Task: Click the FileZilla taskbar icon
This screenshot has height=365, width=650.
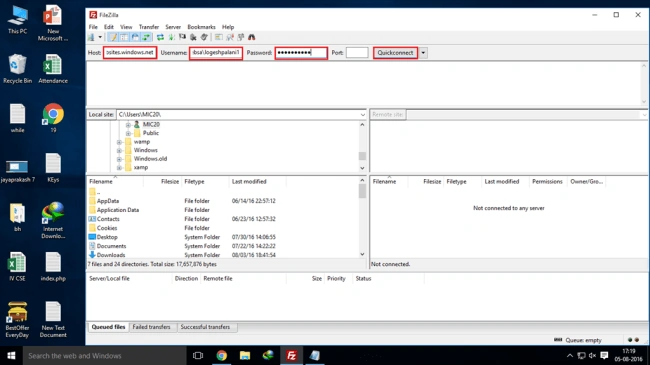Action: 291,355
